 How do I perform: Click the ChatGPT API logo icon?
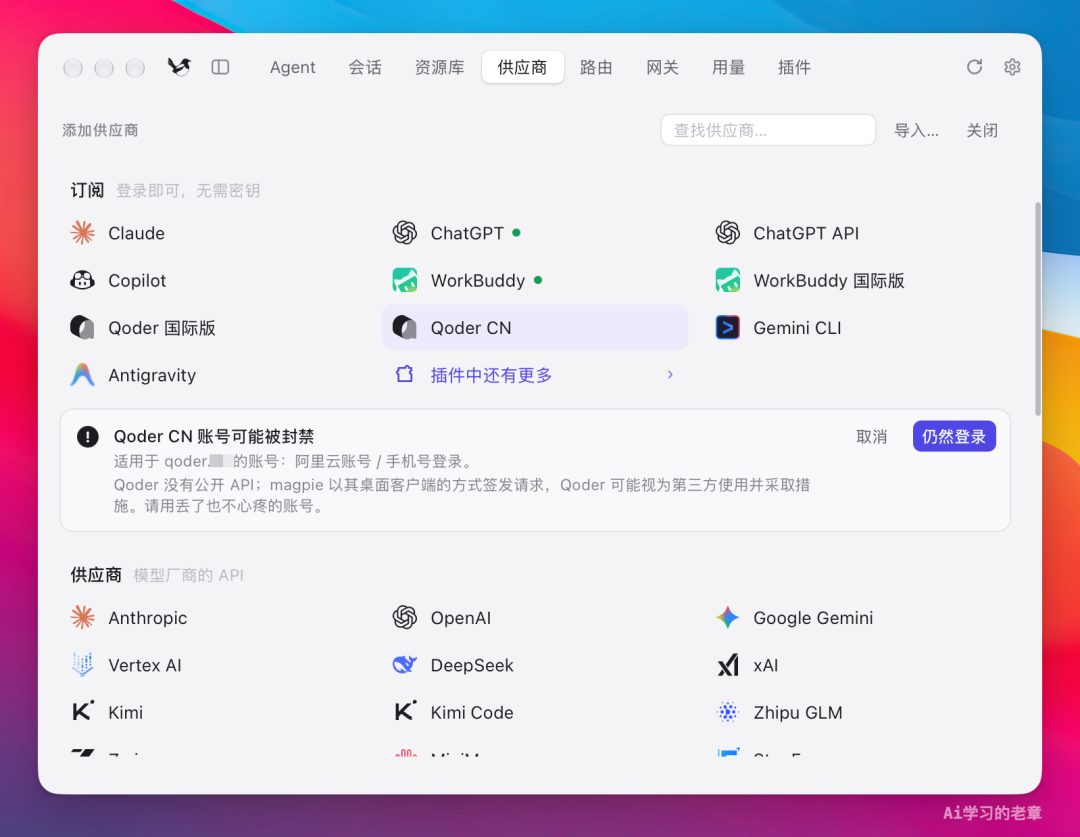[x=728, y=233]
